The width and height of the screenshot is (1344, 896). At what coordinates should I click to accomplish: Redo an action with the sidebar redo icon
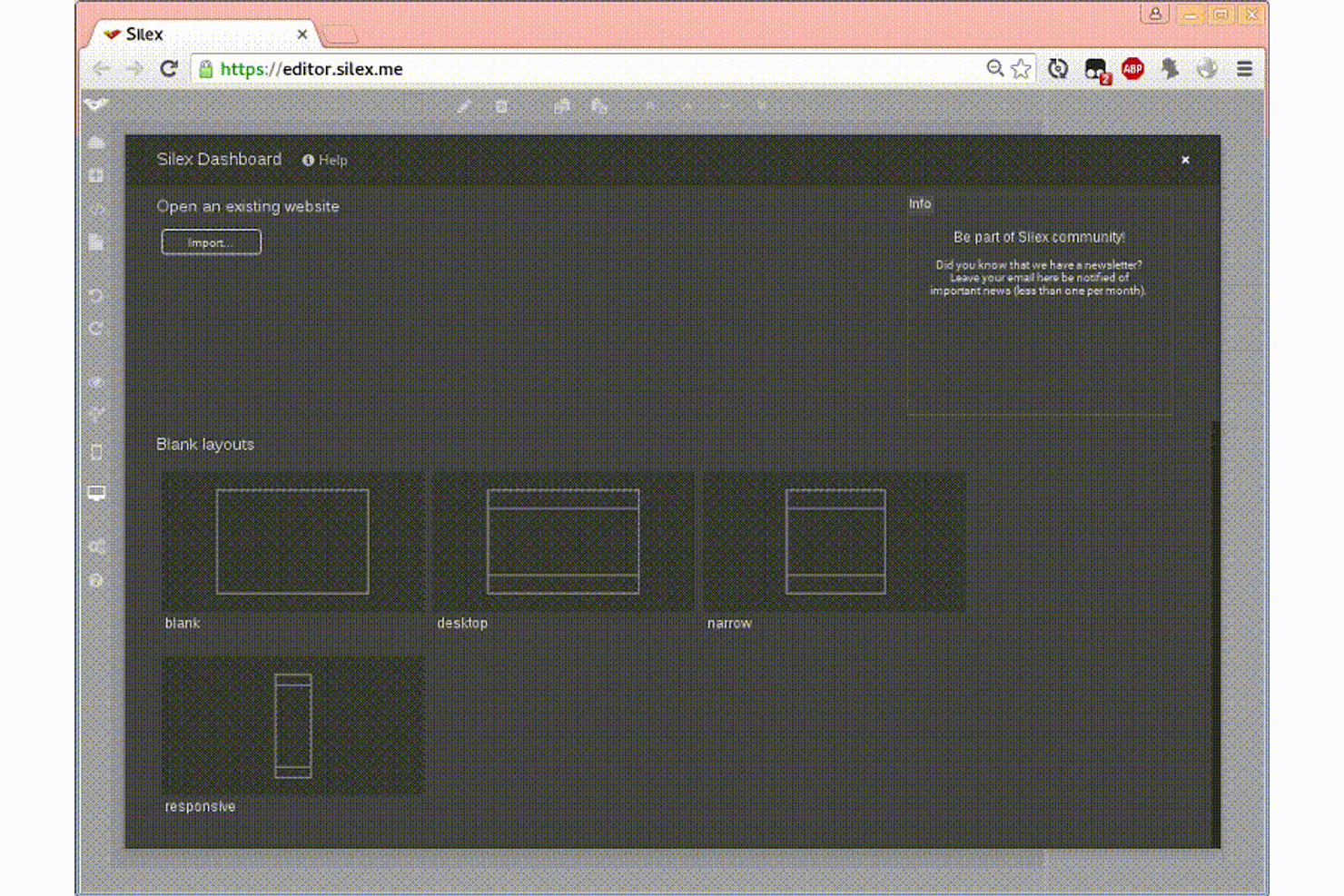[x=97, y=329]
